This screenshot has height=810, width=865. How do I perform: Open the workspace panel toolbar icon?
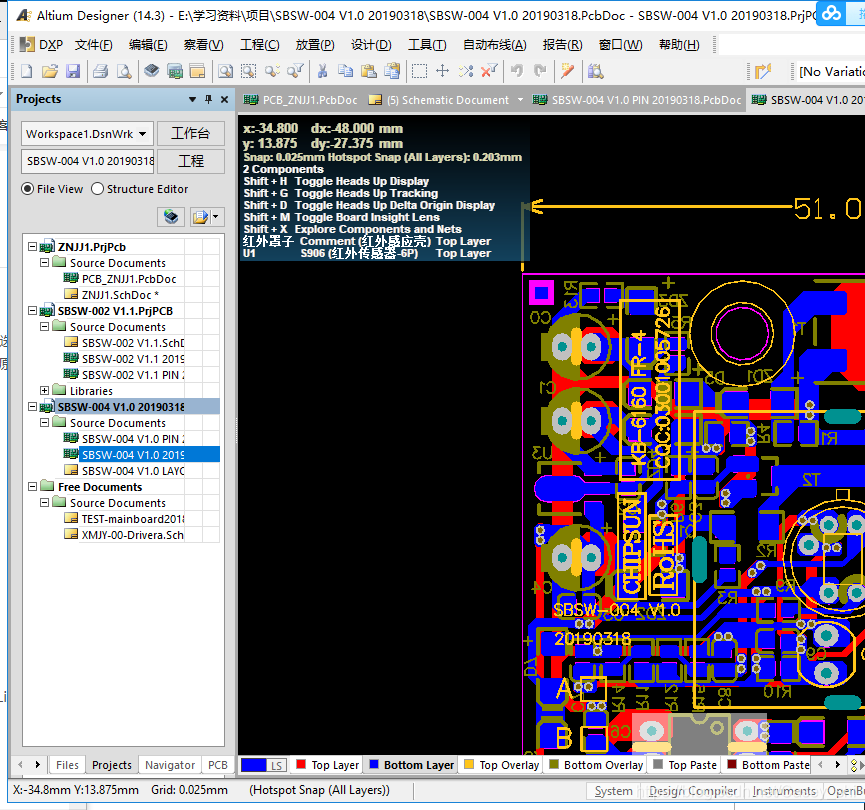coord(197,71)
